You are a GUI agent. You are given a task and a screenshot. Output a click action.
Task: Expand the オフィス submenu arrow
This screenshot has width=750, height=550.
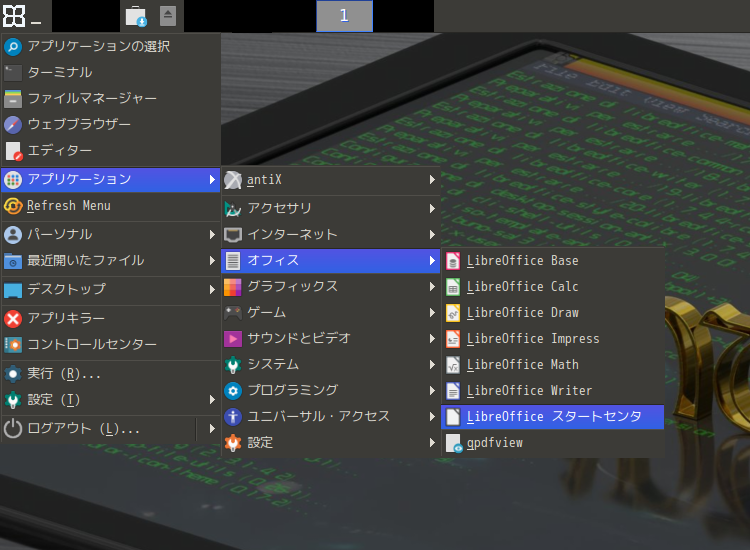[x=432, y=261]
